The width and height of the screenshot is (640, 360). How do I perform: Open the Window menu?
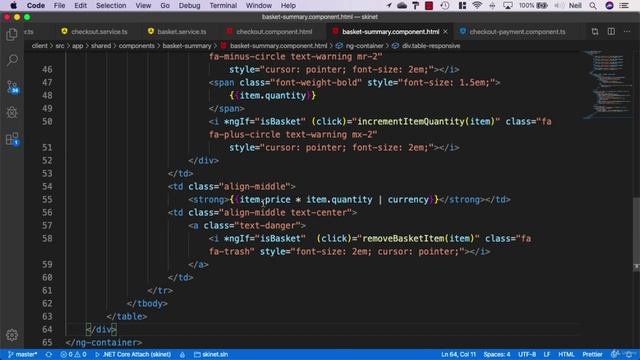click(x=259, y=6)
